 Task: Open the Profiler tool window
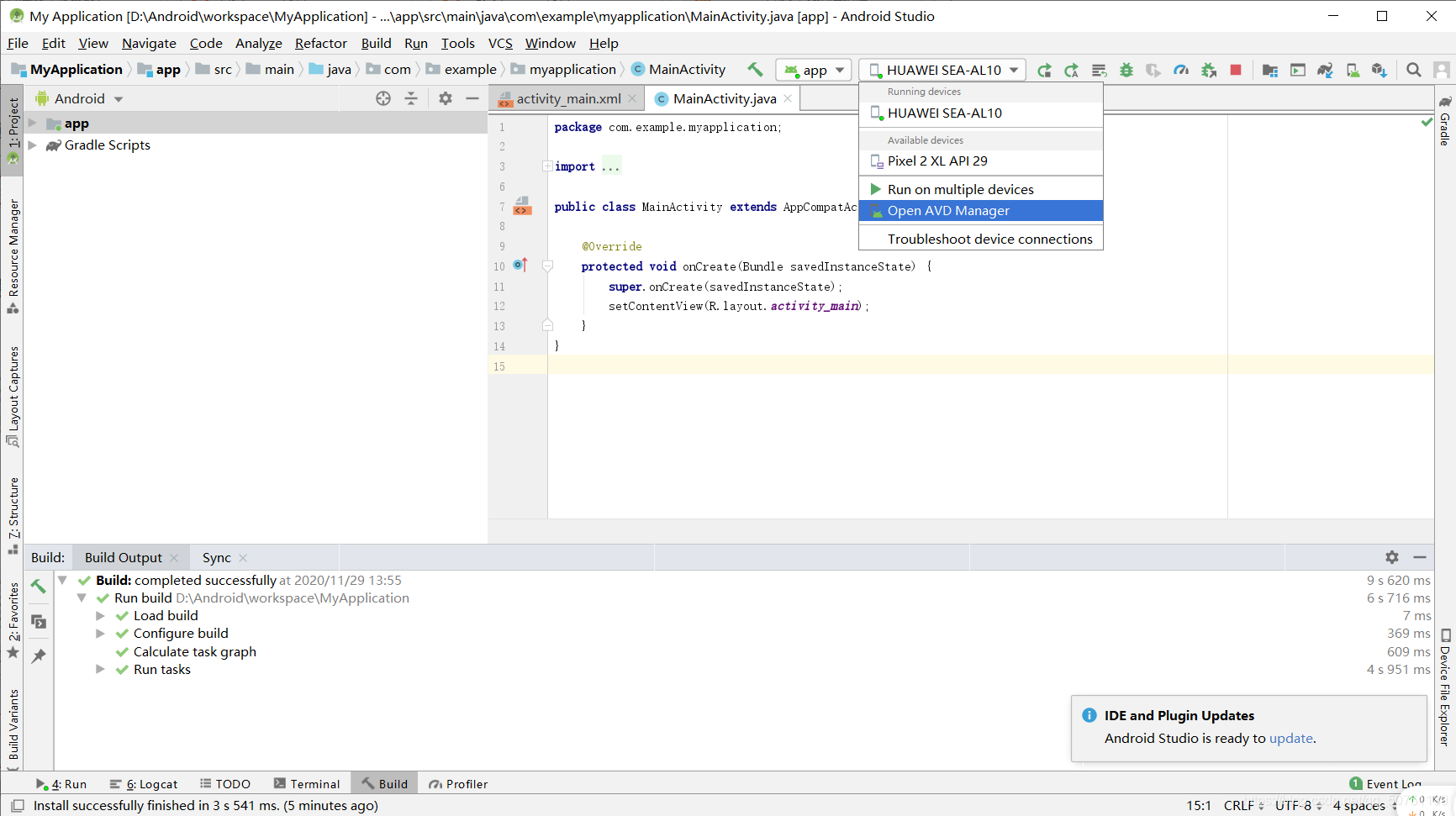458,784
